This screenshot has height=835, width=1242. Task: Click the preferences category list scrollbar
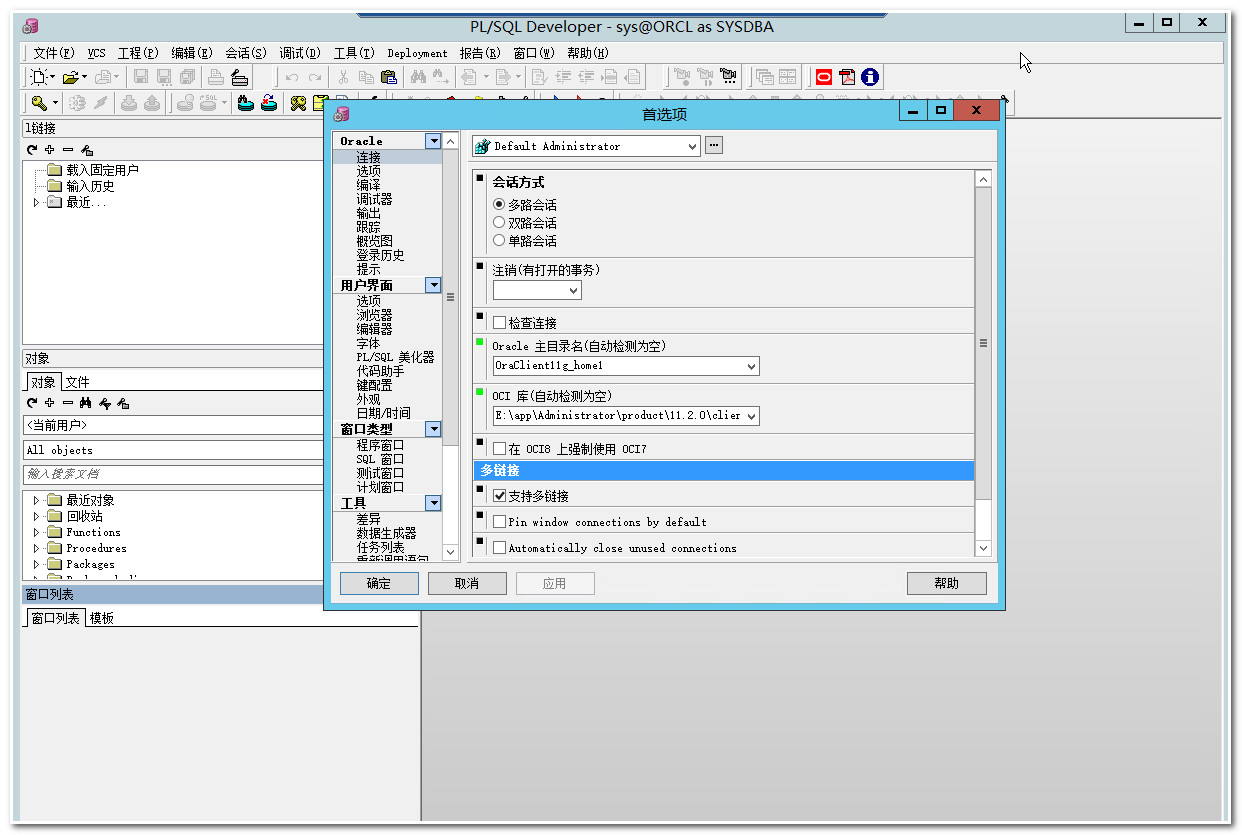[x=450, y=297]
